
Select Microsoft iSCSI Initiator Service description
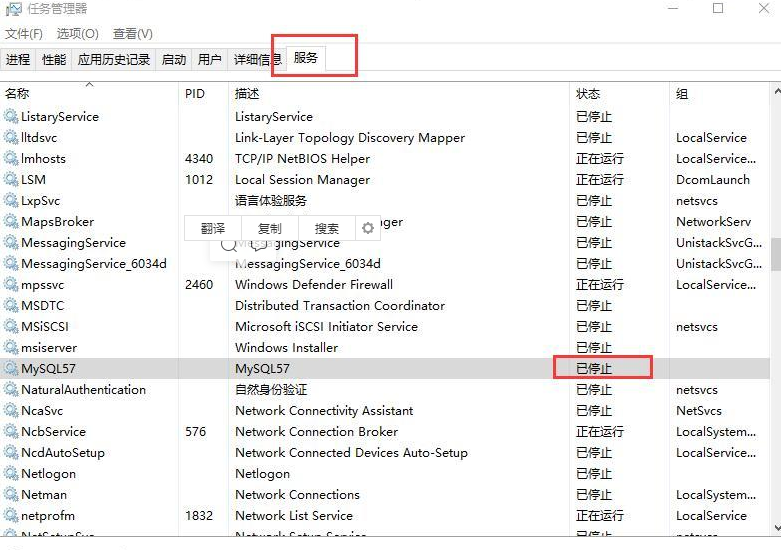pyautogui.click(x=326, y=327)
